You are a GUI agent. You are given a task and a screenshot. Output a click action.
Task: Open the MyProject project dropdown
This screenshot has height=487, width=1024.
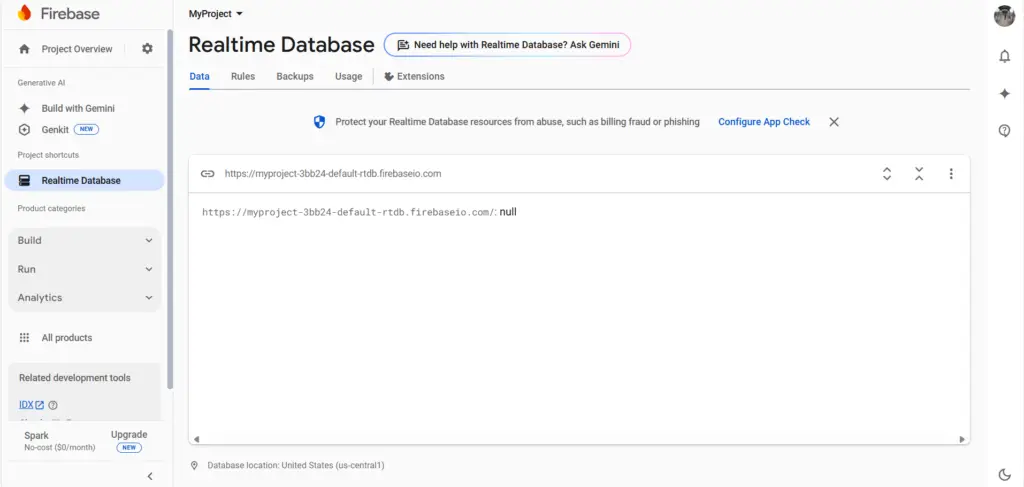tap(216, 14)
